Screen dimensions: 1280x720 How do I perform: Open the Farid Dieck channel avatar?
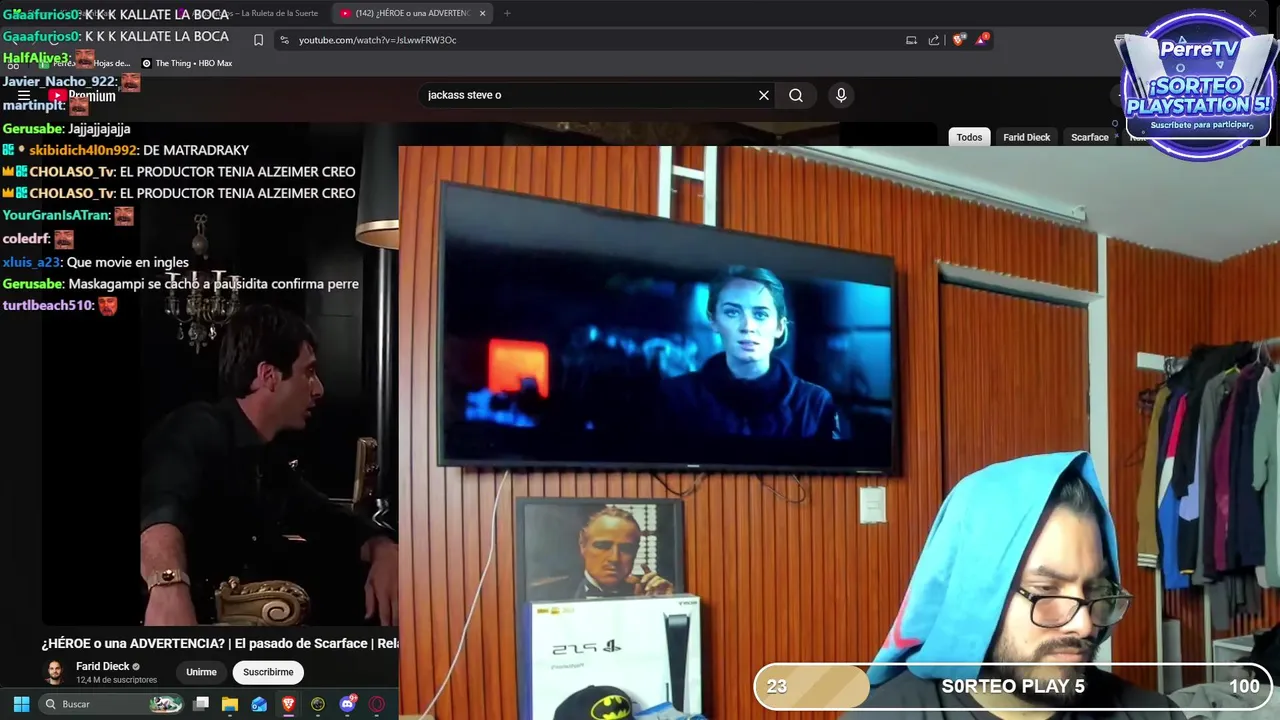click(x=55, y=672)
